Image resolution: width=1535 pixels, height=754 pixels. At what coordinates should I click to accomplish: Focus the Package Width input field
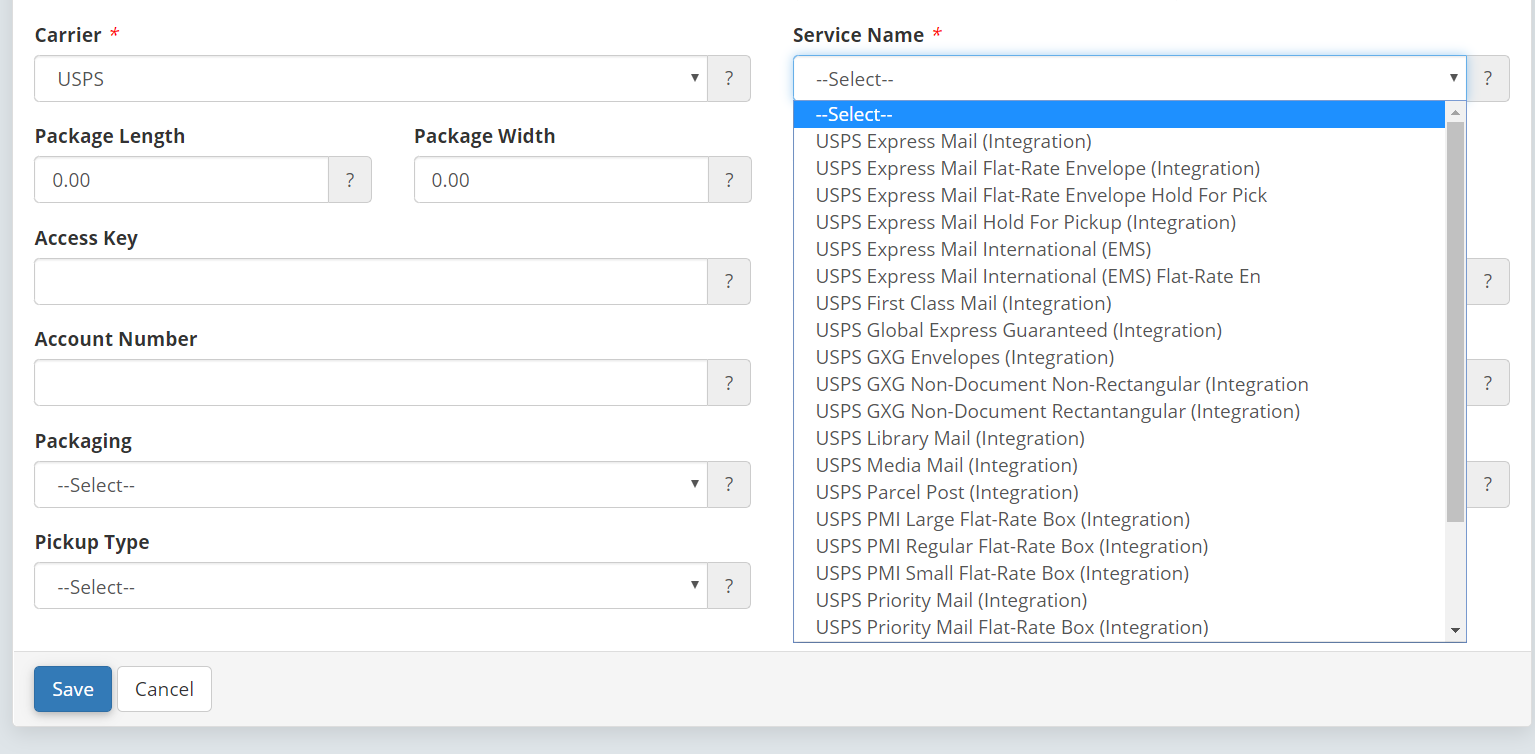(561, 180)
